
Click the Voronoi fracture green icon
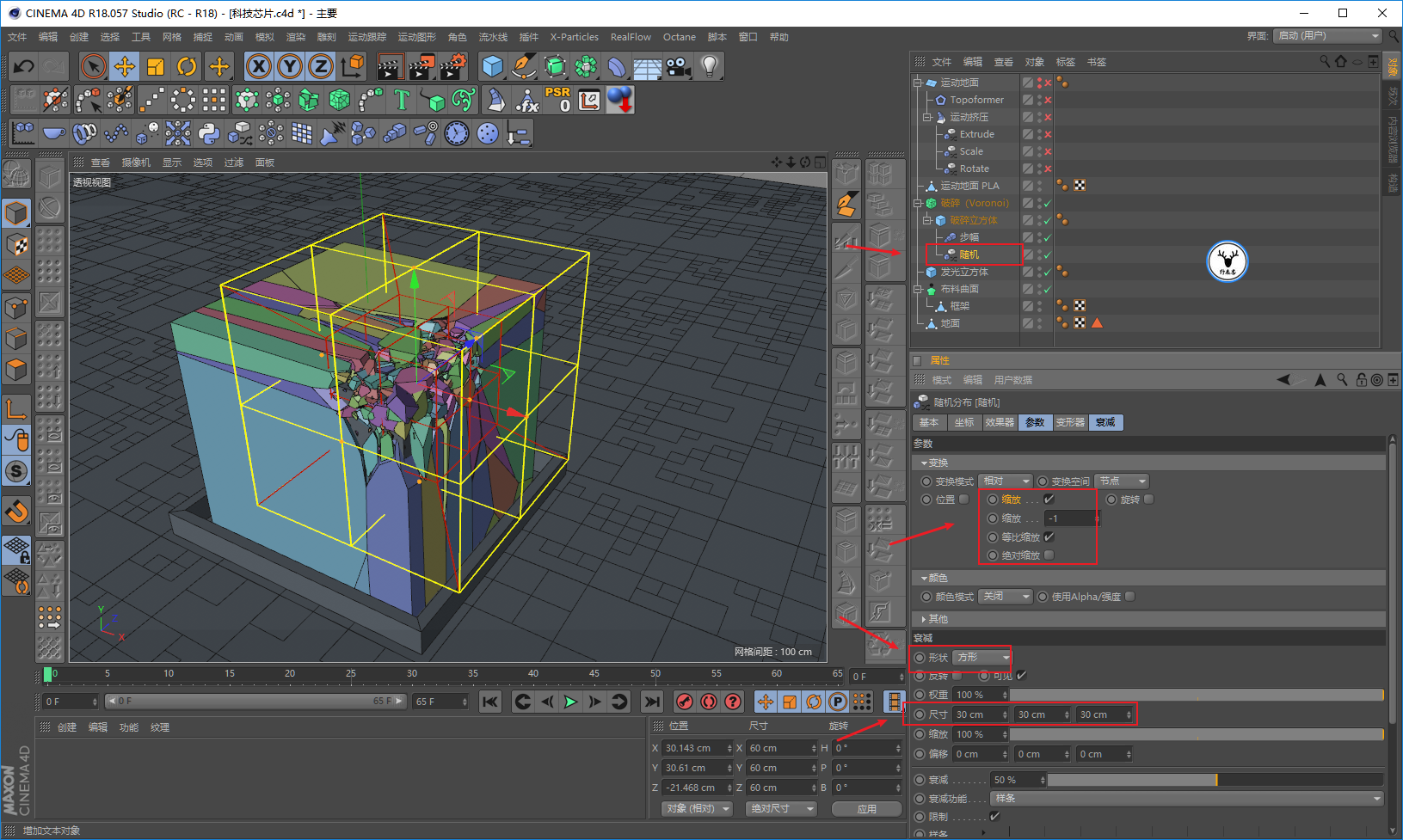340,100
